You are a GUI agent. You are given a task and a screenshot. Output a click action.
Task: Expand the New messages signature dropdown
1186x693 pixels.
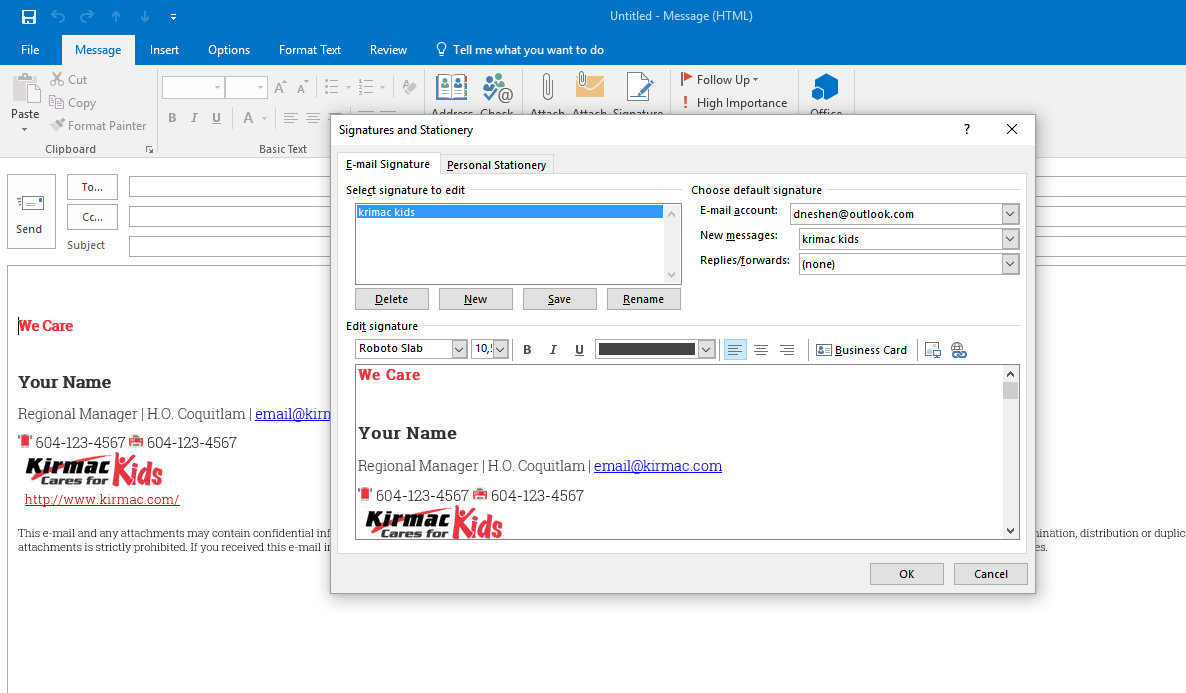point(1009,239)
